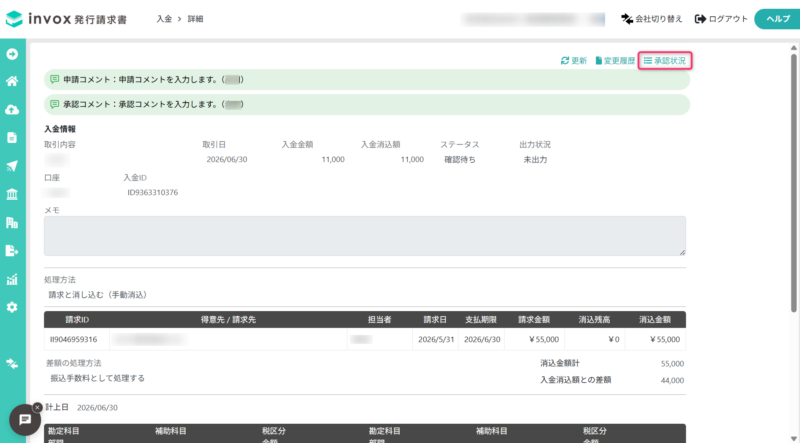Viewport: 800px width, 443px height.
Task: Open the paper plane send icon in the sidebar
Action: click(12, 166)
